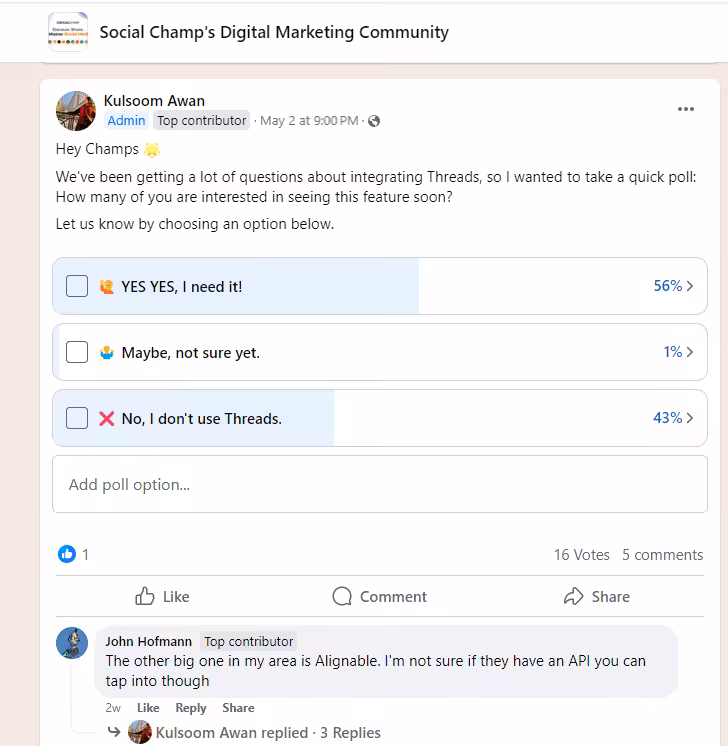The width and height of the screenshot is (728, 746).
Task: Click the Admin badge
Action: [x=126, y=120]
